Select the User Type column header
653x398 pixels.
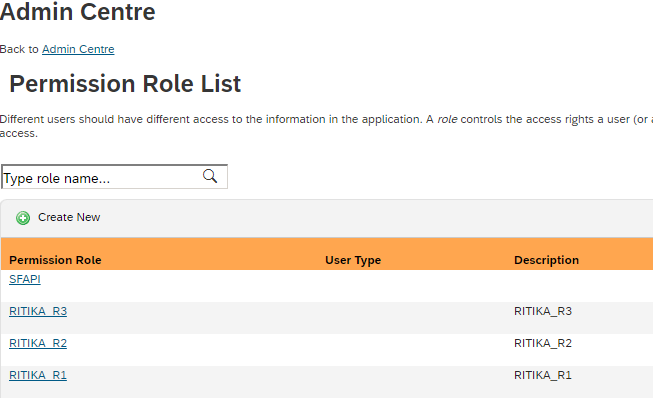point(353,260)
